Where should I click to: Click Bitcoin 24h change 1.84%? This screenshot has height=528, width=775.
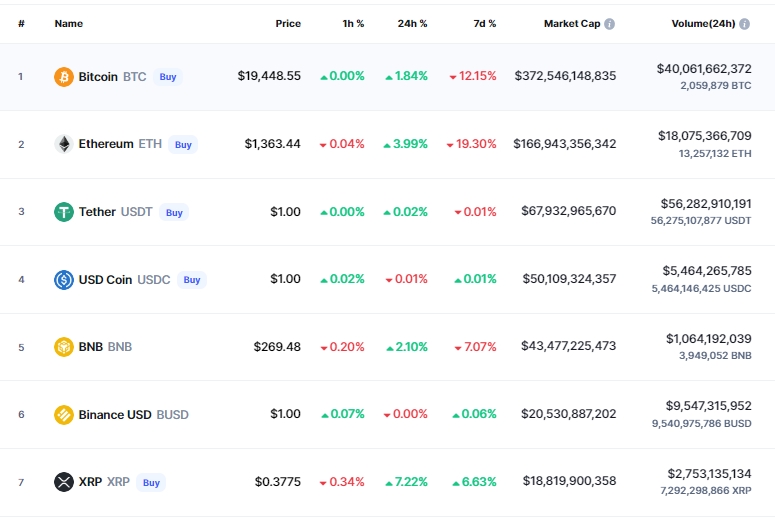tap(406, 76)
